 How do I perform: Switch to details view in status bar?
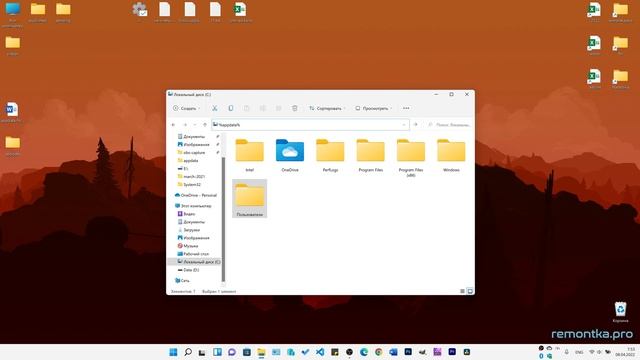[462, 291]
